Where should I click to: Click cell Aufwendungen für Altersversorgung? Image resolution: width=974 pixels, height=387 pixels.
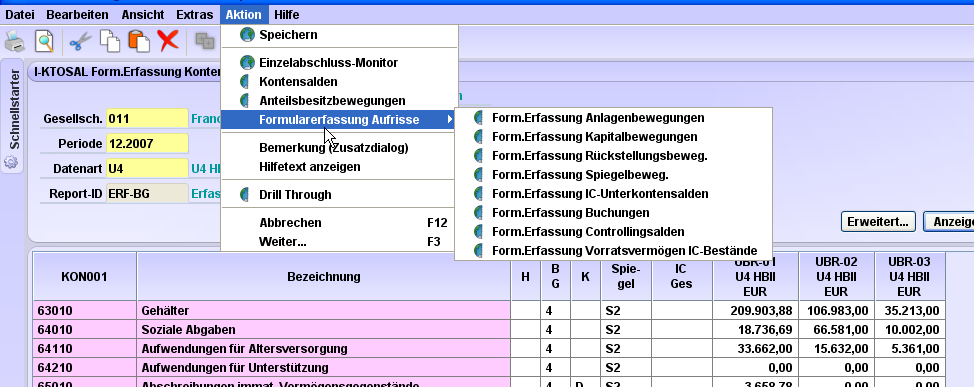[324, 348]
